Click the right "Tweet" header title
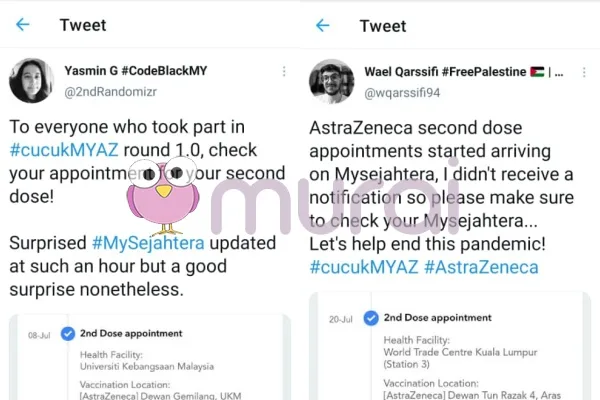600x400 pixels. [383, 25]
